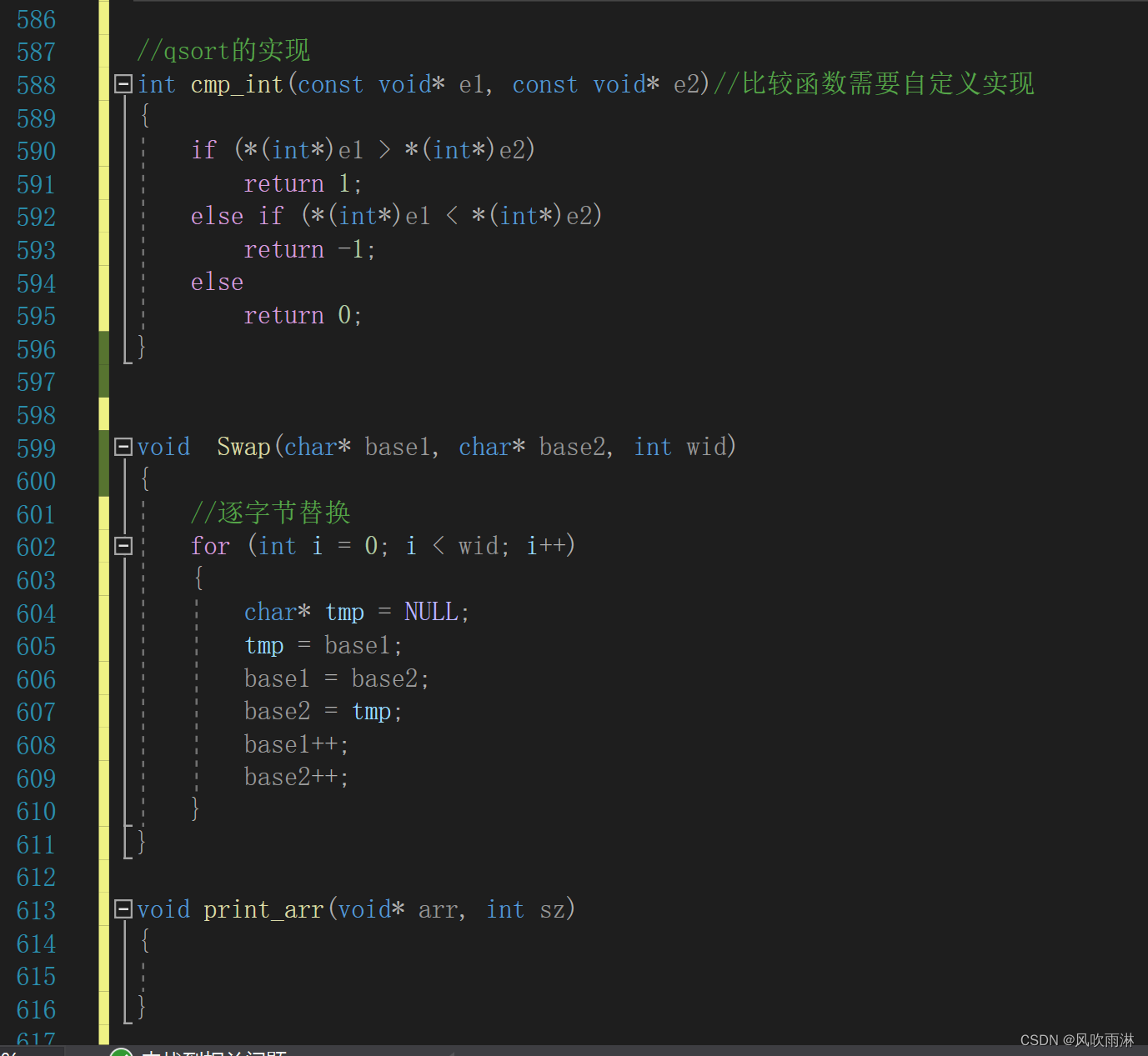This screenshot has height=1056, width=1148.
Task: Click the cmp_int function name
Action: (236, 83)
